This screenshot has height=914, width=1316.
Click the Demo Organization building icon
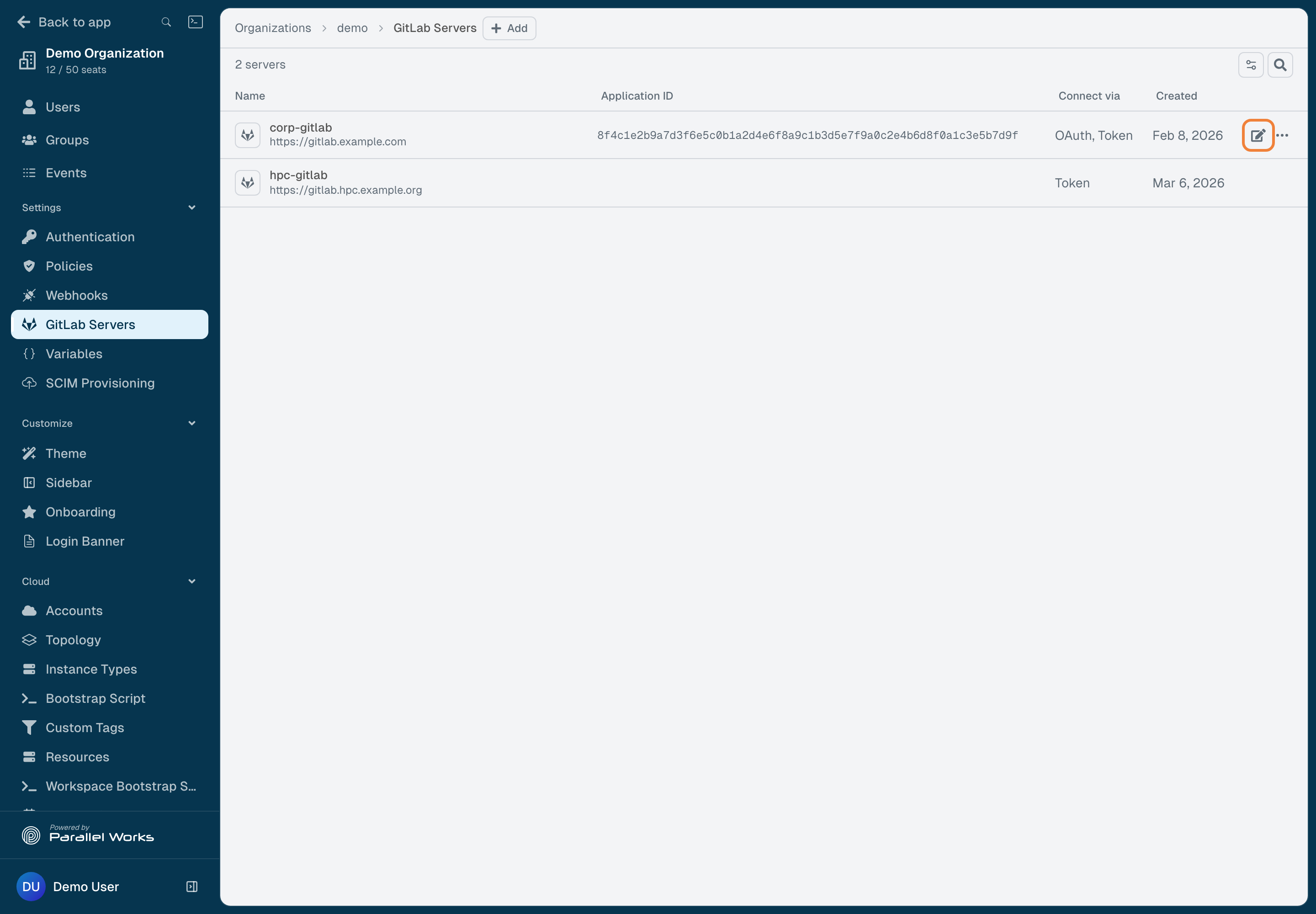[x=27, y=60]
